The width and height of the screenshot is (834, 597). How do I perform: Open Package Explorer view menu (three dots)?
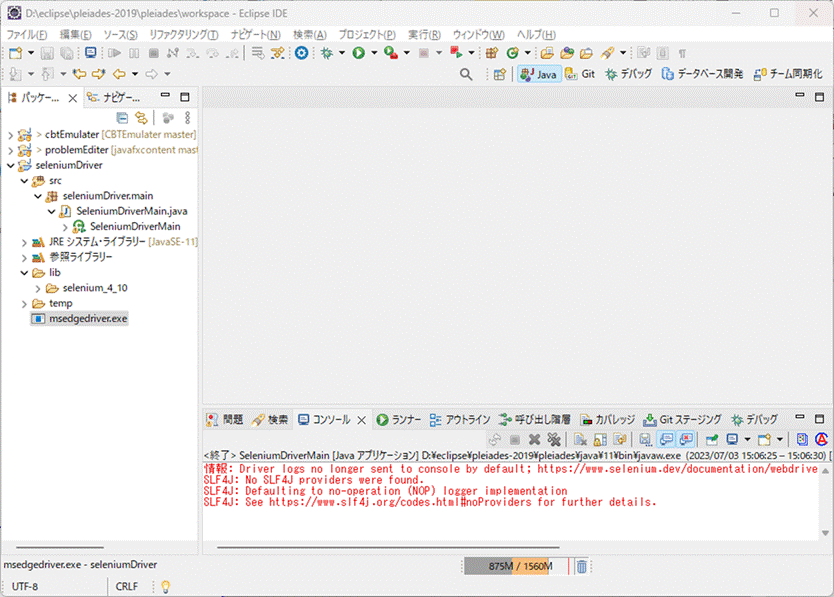[x=187, y=118]
